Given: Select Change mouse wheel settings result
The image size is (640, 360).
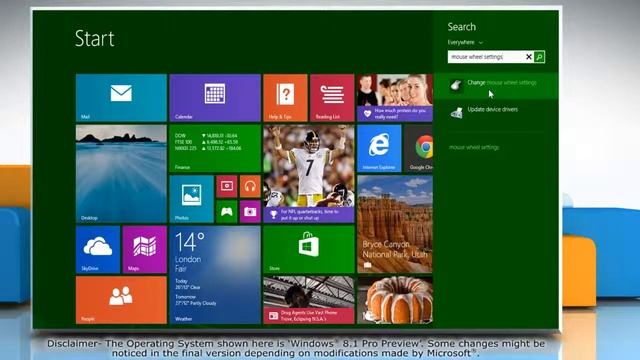Looking at the screenshot, I should click(496, 86).
